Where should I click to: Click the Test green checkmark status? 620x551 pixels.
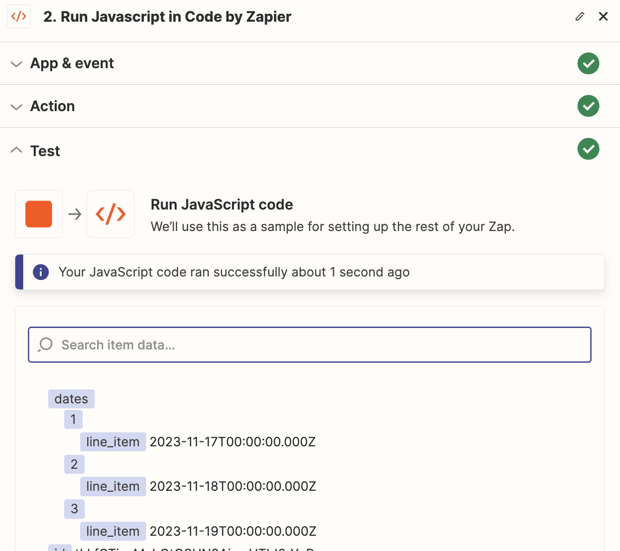click(x=588, y=149)
